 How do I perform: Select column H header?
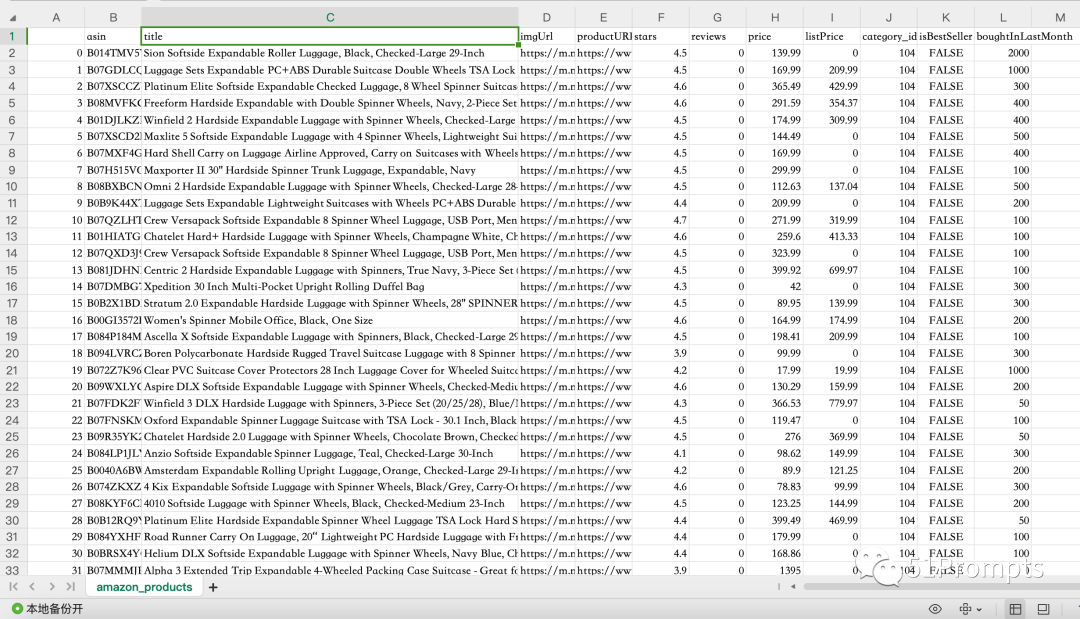coord(775,18)
